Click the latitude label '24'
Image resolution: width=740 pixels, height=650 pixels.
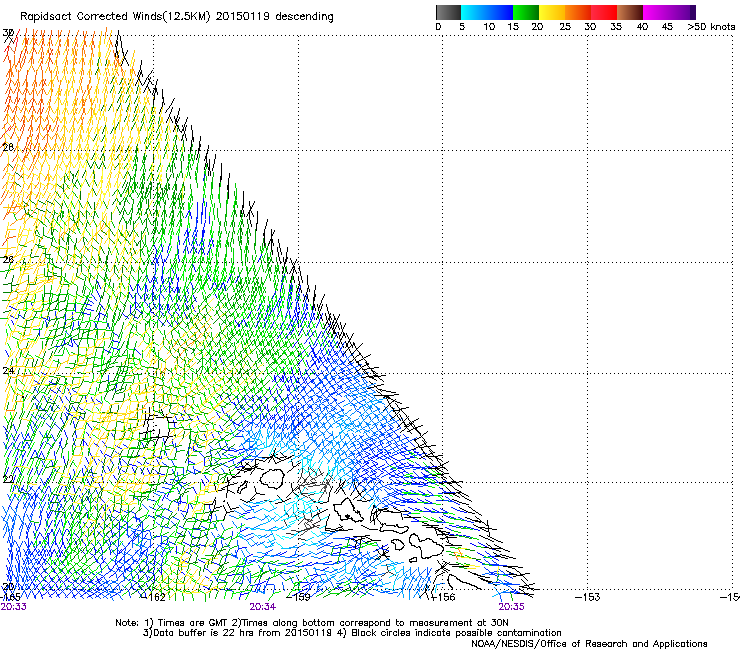click(x=8, y=371)
